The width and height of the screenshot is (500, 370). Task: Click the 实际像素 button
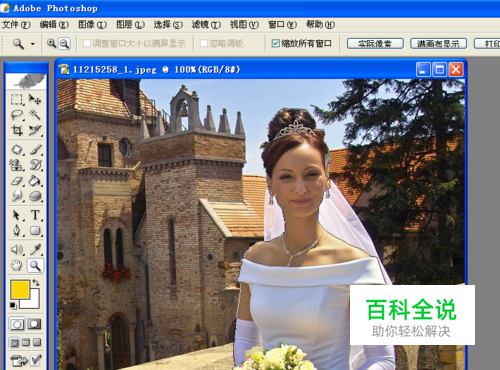(375, 43)
